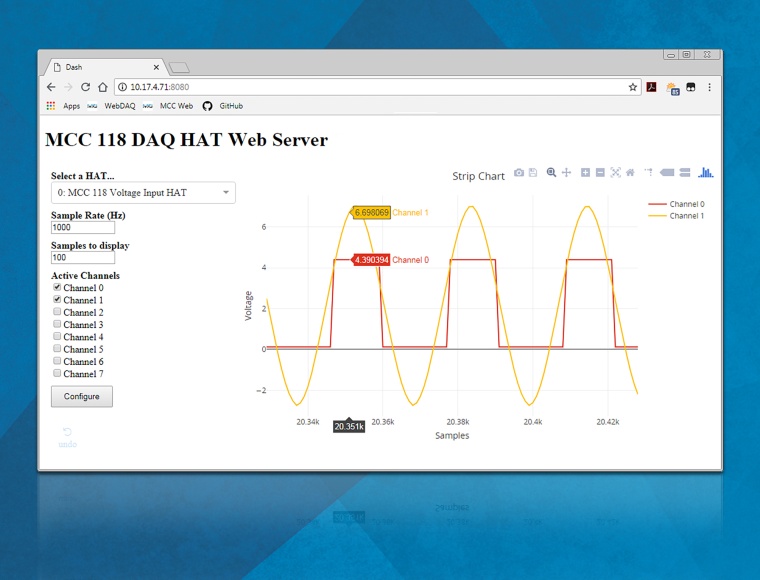Open the Apps grid shortcut

[x=63, y=106]
